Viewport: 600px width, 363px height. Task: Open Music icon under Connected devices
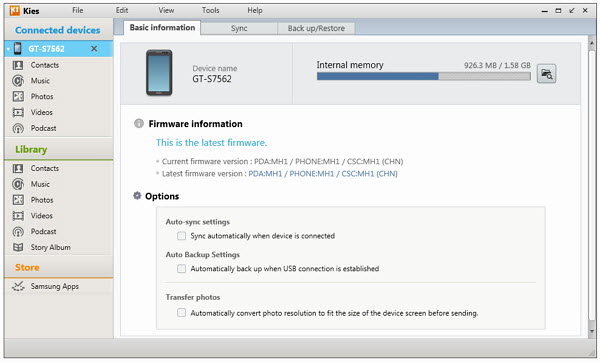coord(18,81)
